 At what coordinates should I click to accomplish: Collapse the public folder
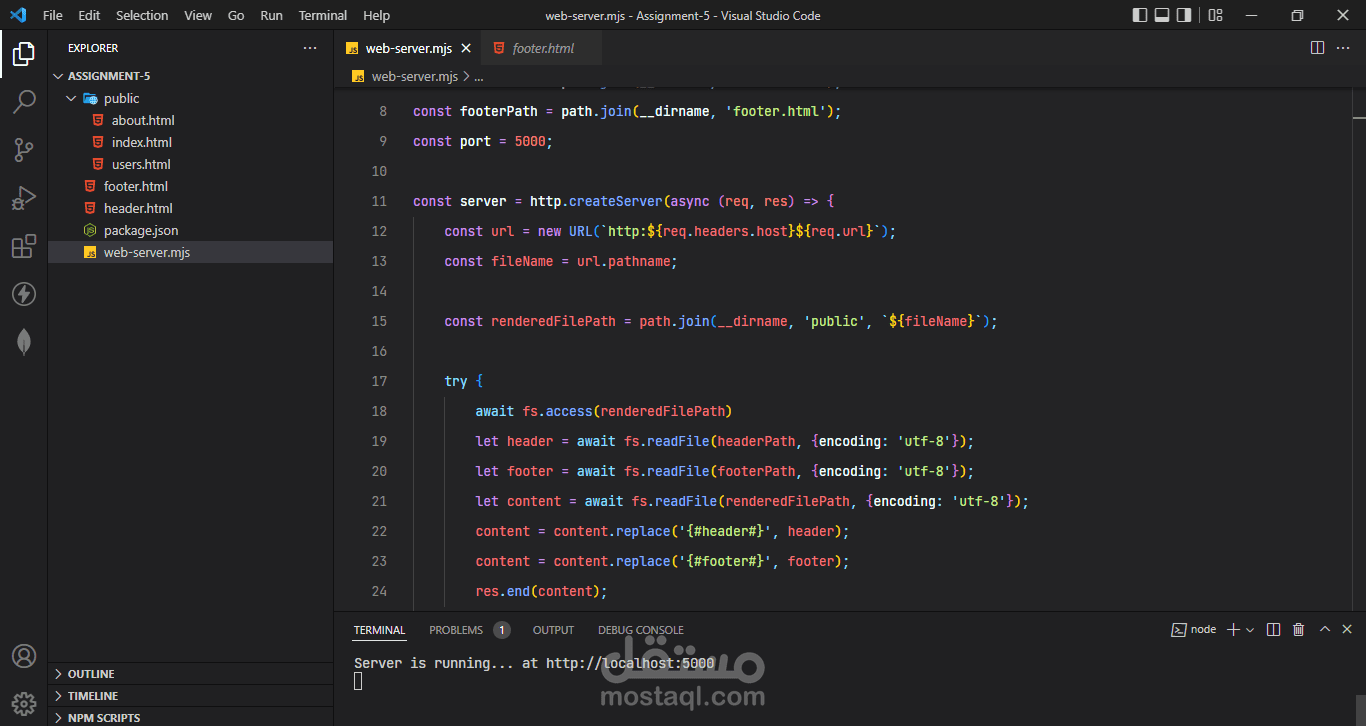(70, 97)
